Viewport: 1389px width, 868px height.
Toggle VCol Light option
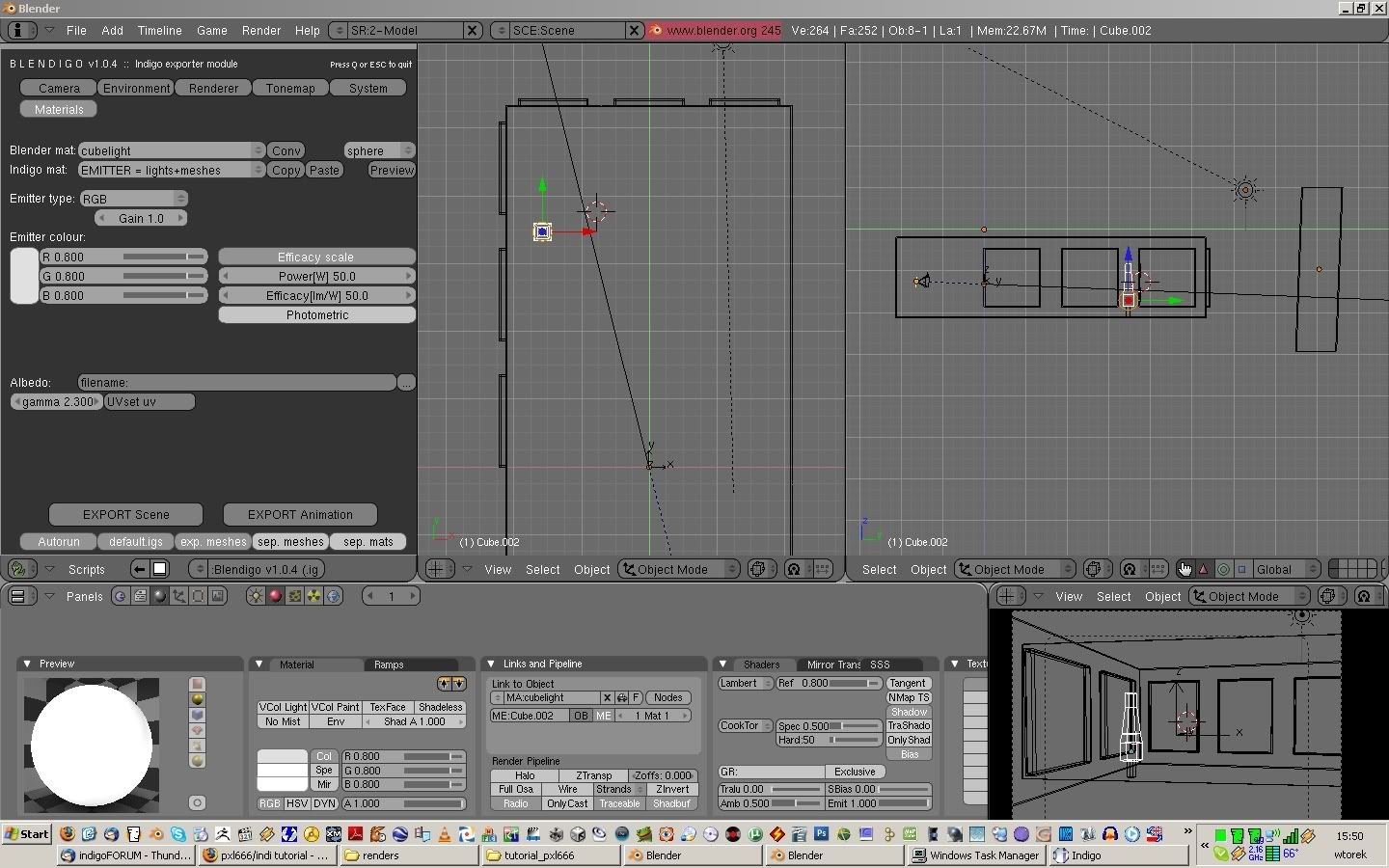(x=283, y=707)
